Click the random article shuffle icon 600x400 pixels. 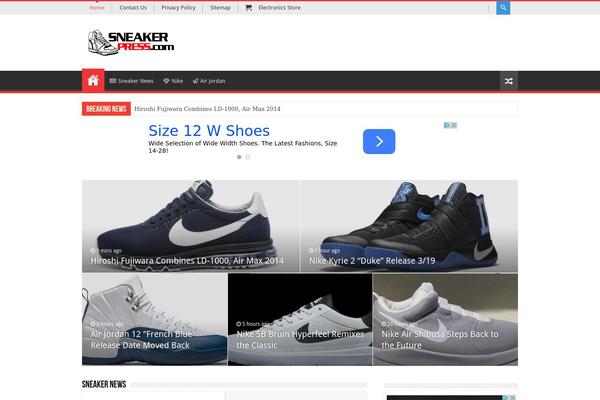[x=509, y=81]
